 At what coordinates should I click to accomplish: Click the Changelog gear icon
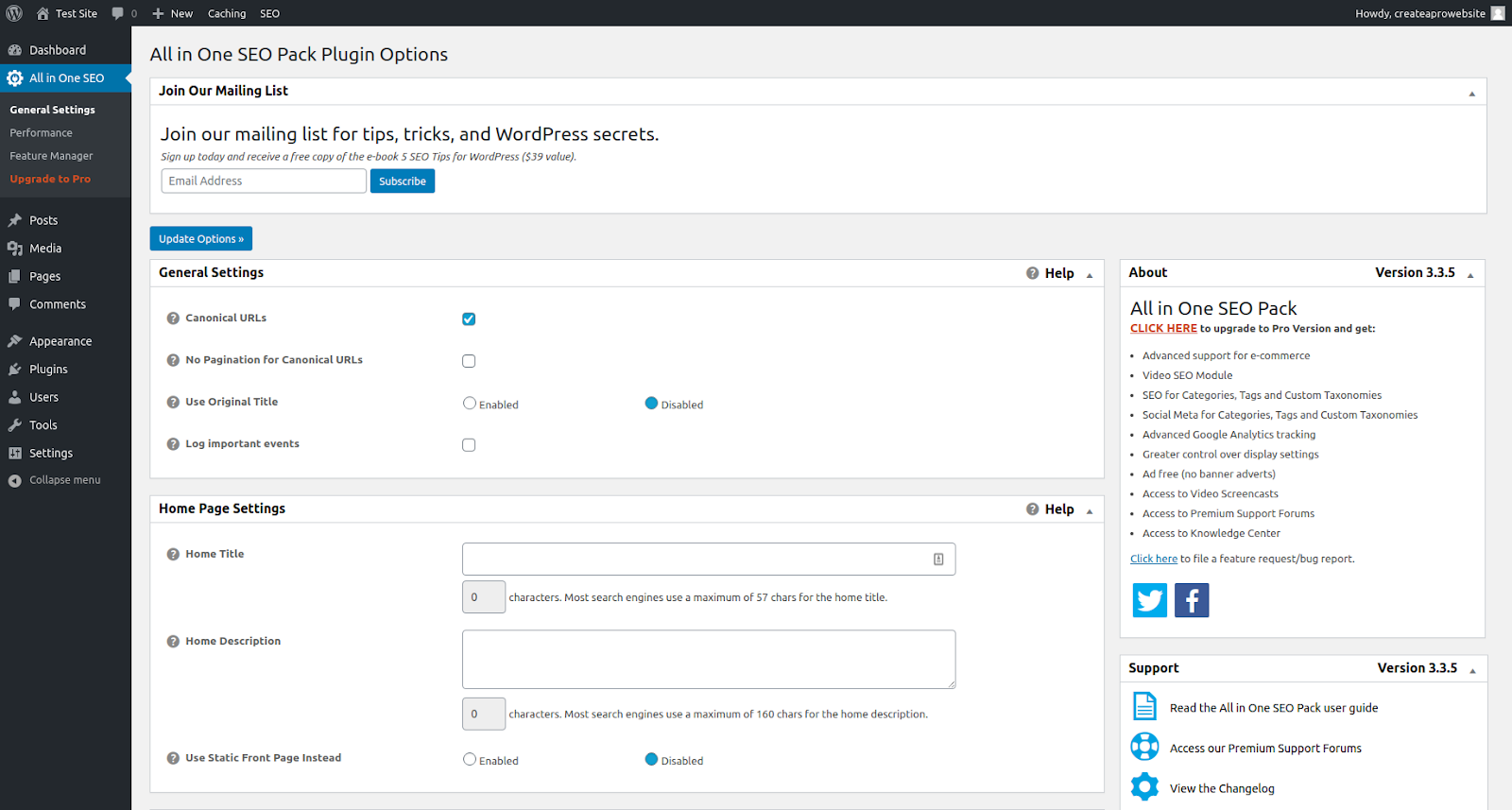click(x=1144, y=786)
